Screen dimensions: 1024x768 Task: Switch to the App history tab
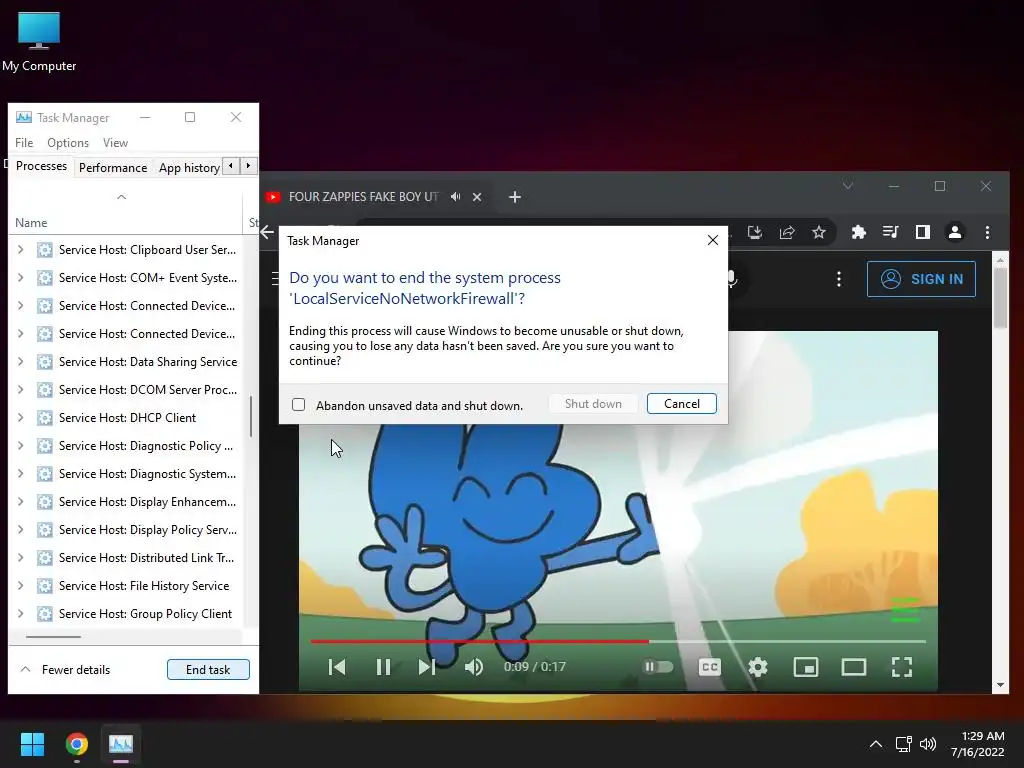[x=189, y=168]
